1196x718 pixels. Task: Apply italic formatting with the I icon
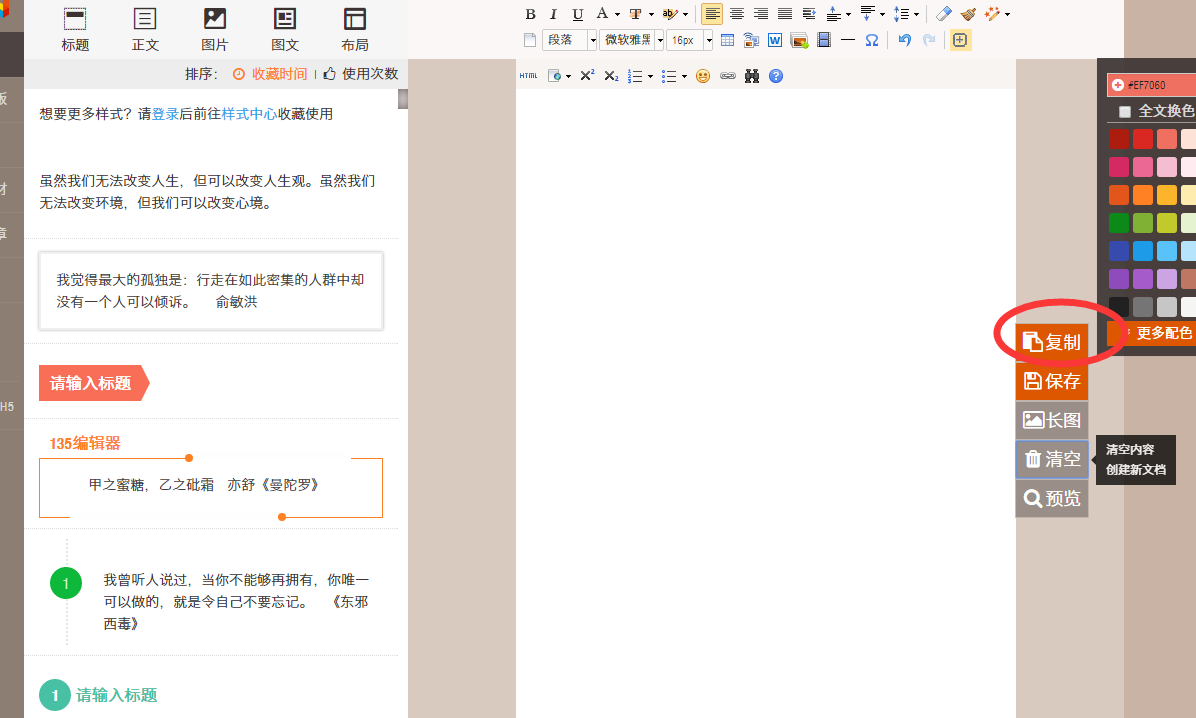click(554, 14)
